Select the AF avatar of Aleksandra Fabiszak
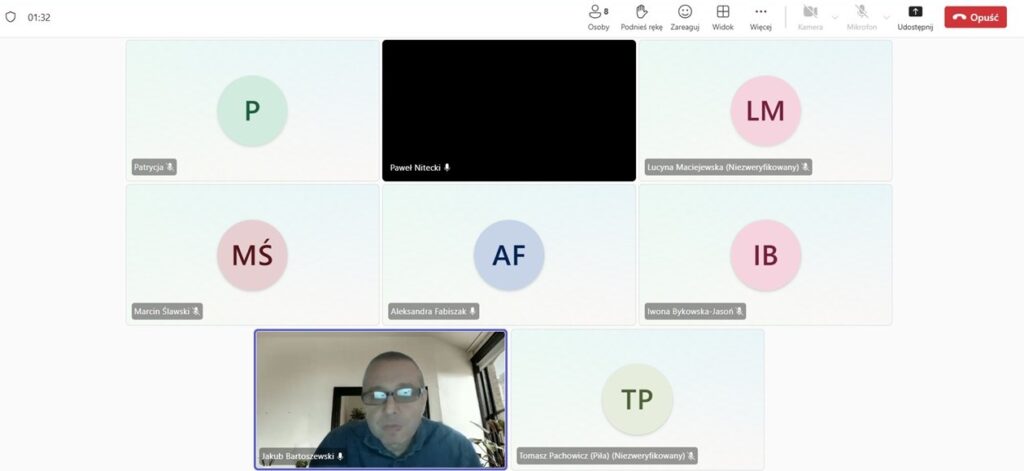 (509, 255)
